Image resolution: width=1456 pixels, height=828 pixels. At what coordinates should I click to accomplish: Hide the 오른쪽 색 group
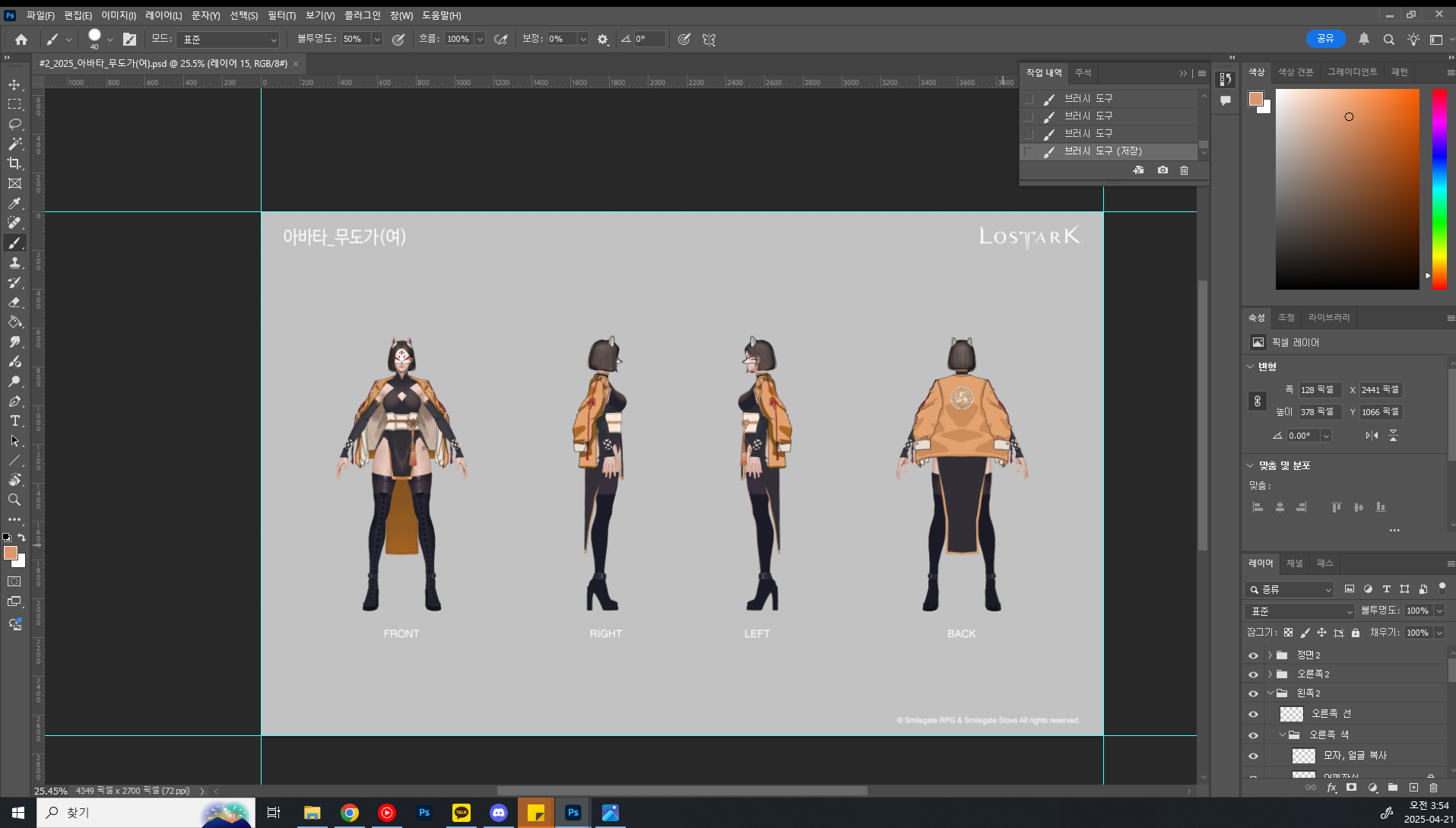[x=1253, y=735]
